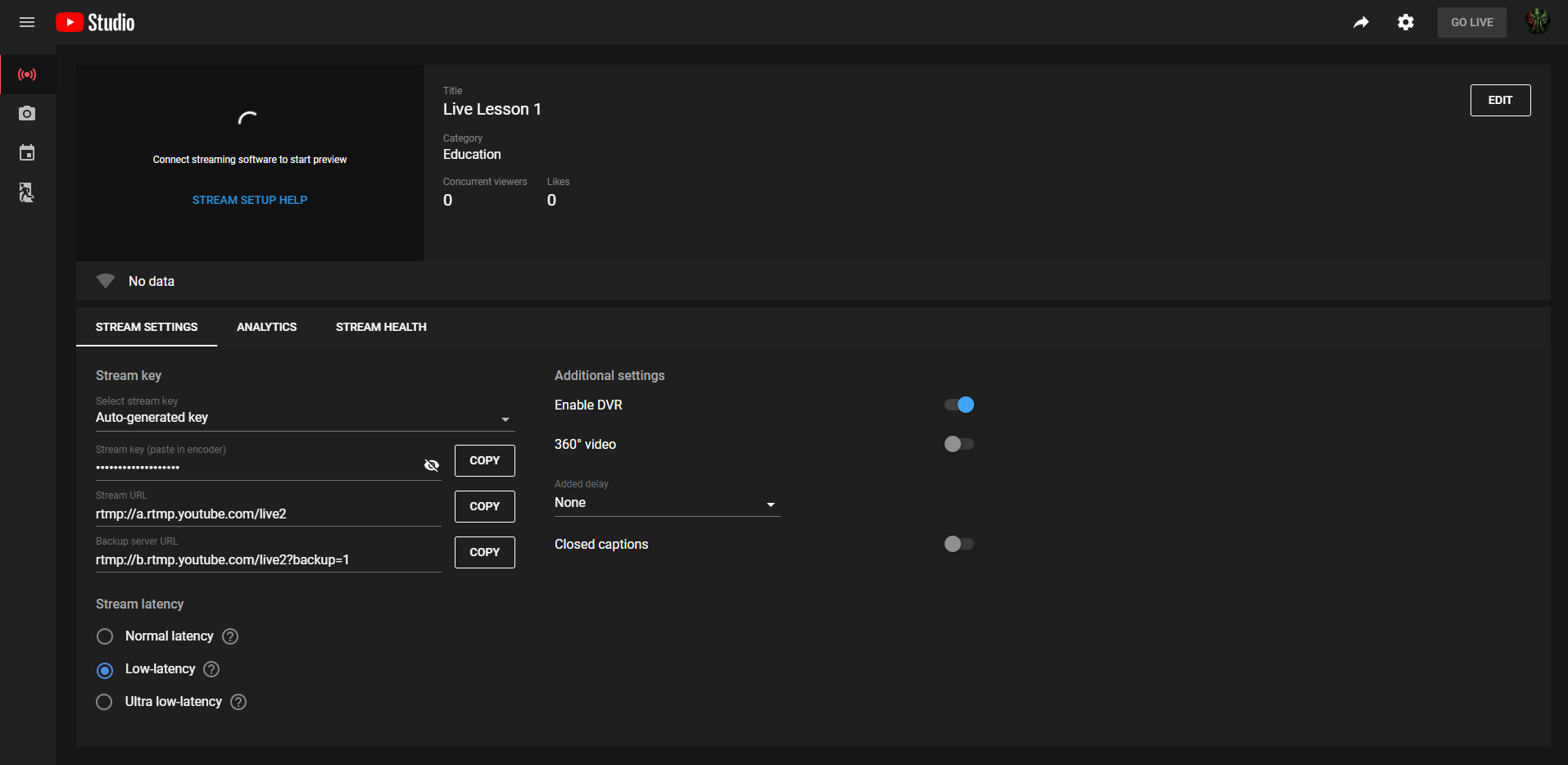Reveal stream key with eye icon
Image resolution: width=1568 pixels, height=765 pixels.
click(x=432, y=465)
